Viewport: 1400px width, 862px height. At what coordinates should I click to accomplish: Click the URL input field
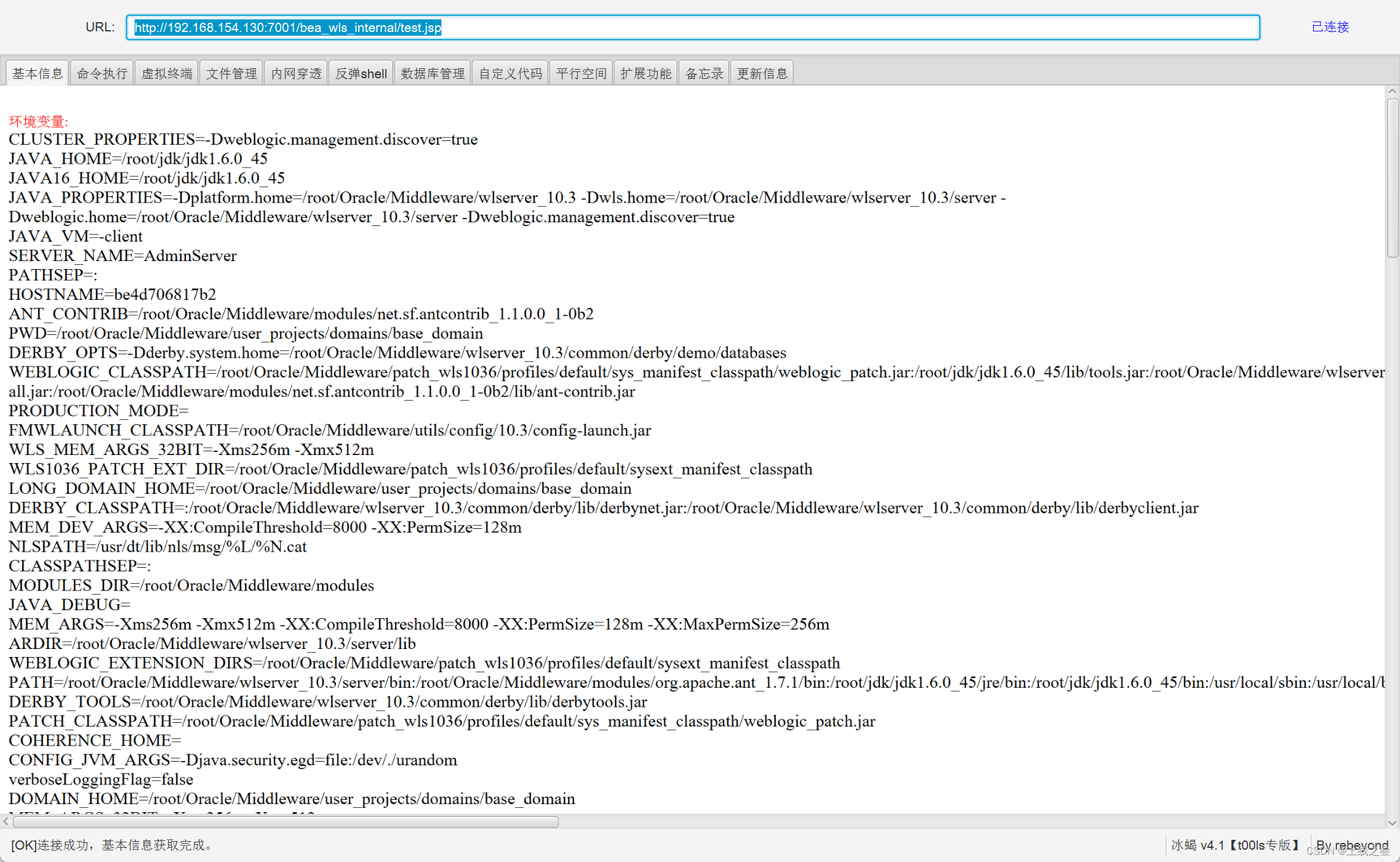point(693,28)
